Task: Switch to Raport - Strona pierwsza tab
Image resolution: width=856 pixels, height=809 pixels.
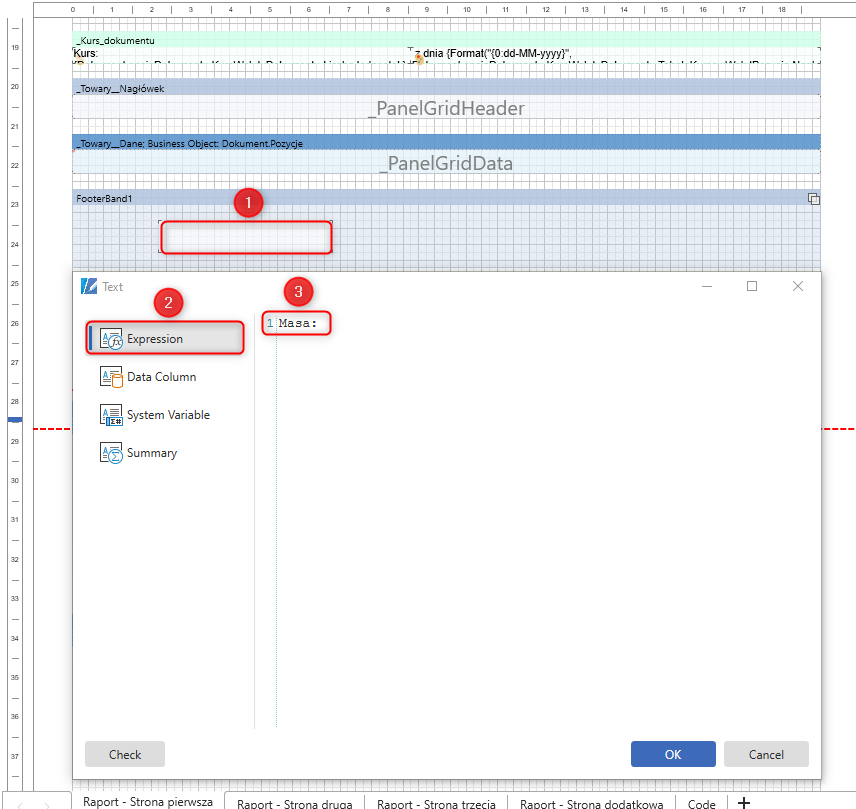Action: pos(148,802)
